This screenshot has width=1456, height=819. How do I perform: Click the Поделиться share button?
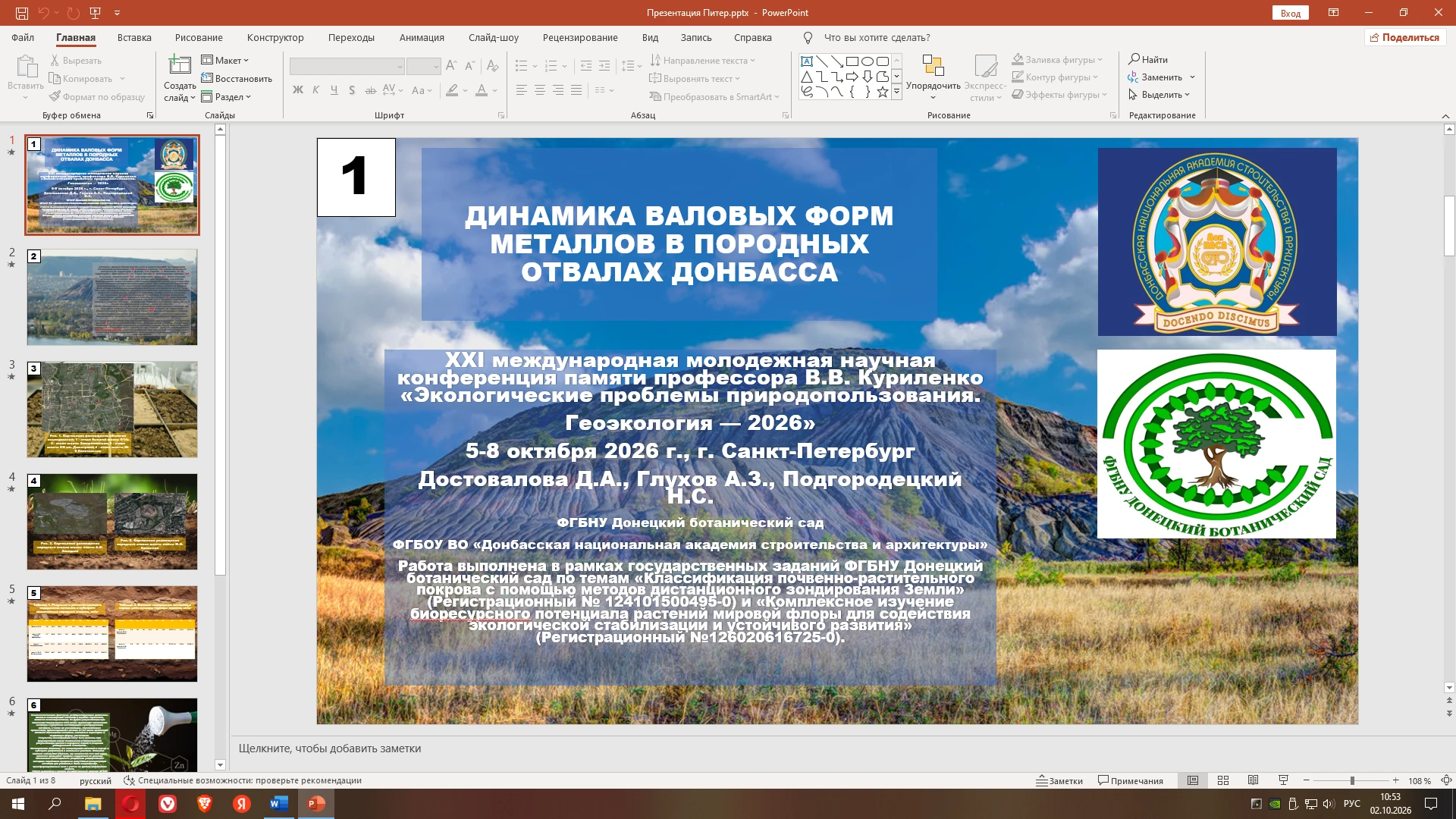tap(1405, 38)
